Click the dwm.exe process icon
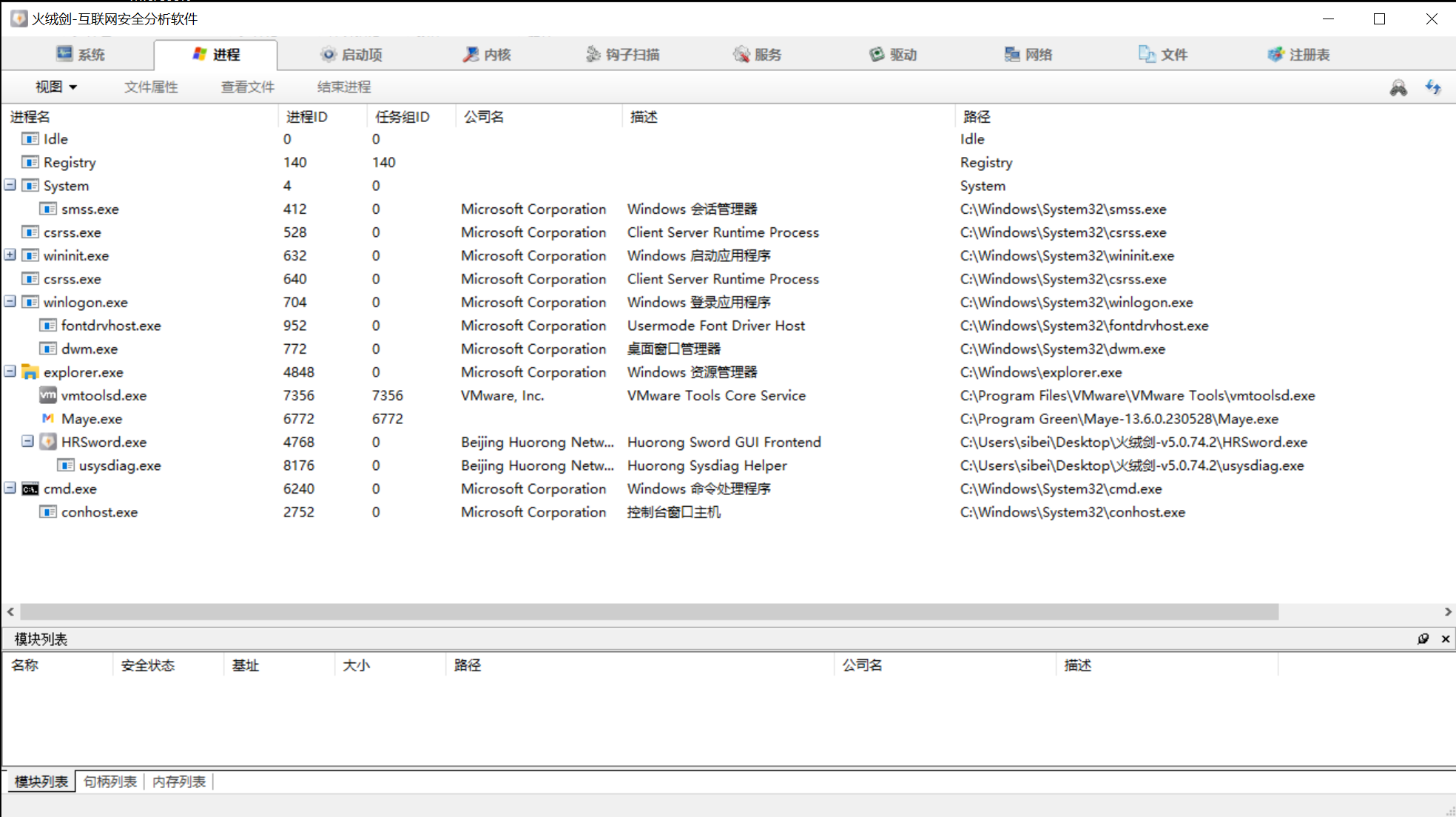1456x817 pixels. tap(48, 349)
